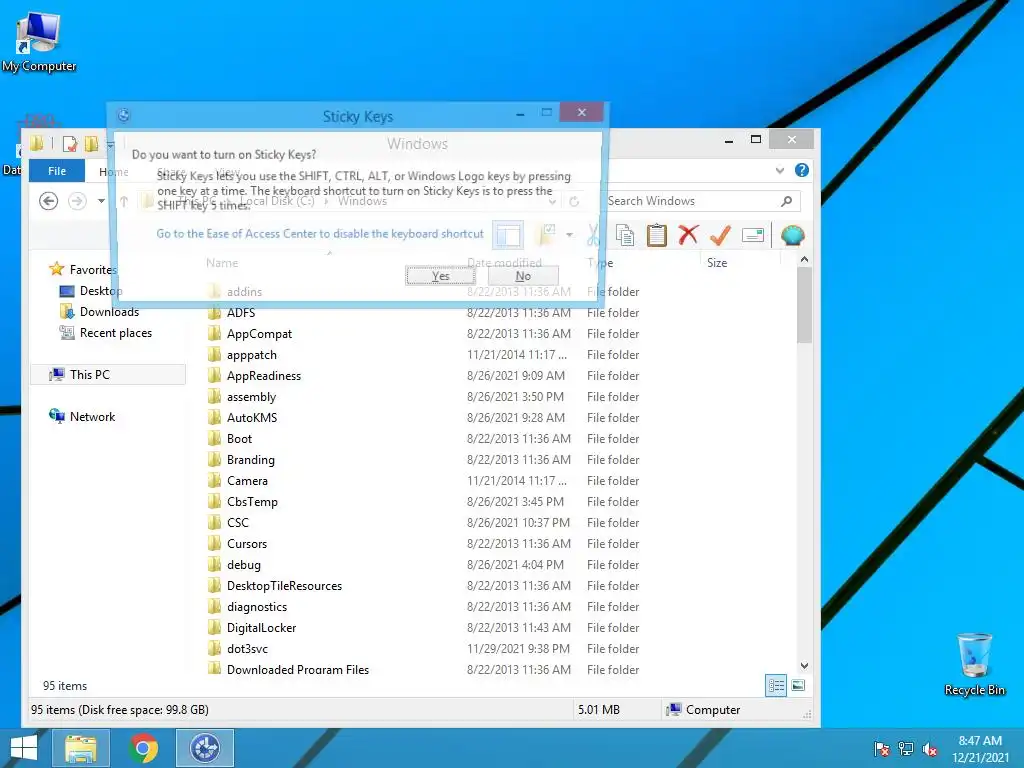
Task: Click Yes in Sticky Keys dialog
Action: 441,276
